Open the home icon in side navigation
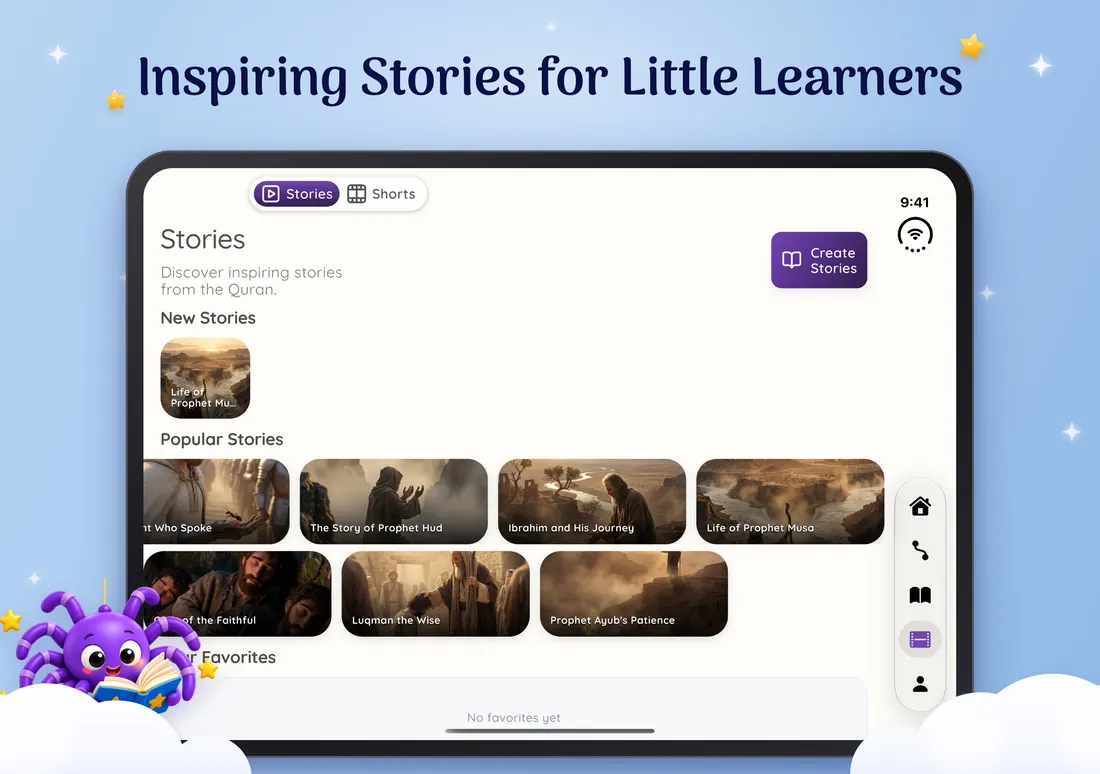 click(x=920, y=506)
